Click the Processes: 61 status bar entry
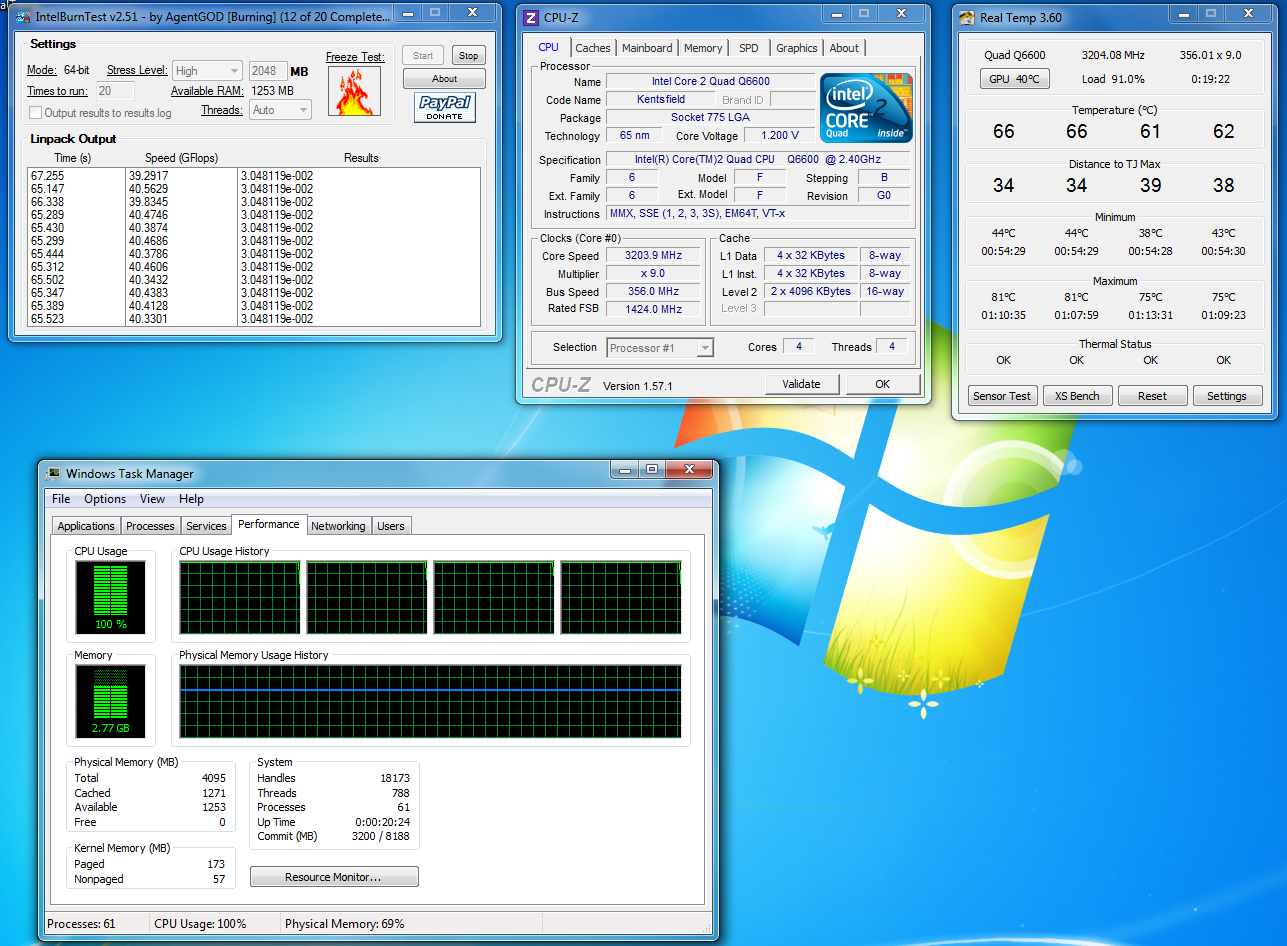The height and width of the screenshot is (946, 1287). click(x=82, y=924)
